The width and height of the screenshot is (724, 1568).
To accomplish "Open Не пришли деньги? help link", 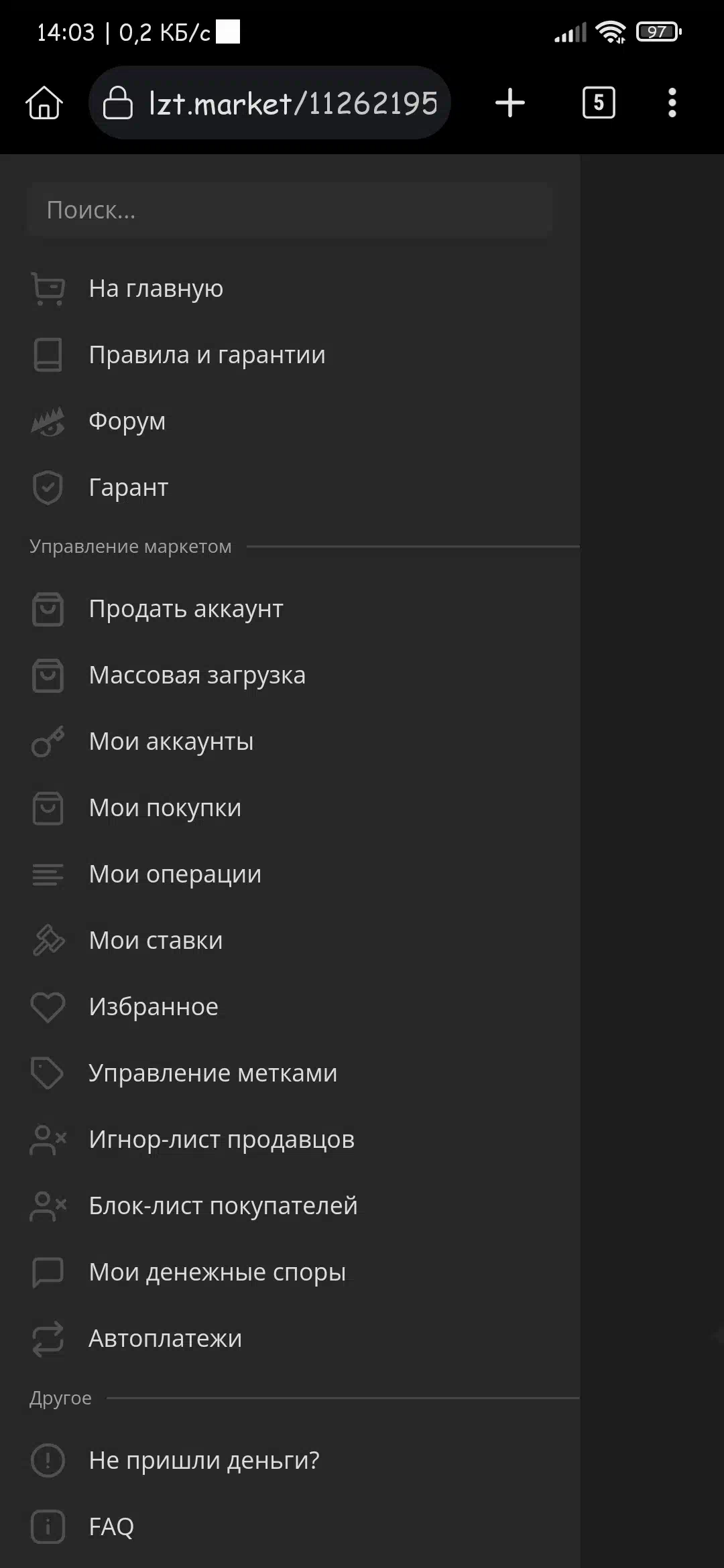I will (204, 1460).
